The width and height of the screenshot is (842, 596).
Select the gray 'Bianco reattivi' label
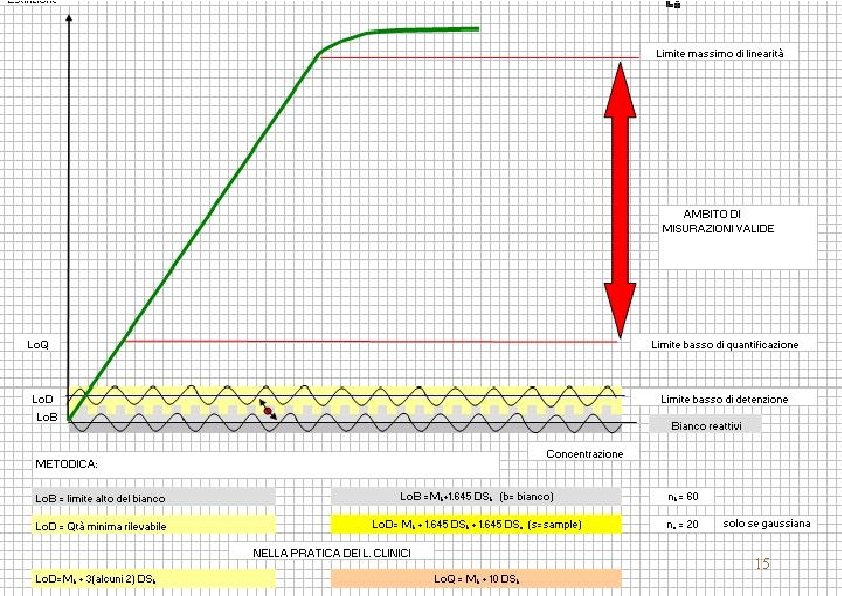tap(706, 426)
